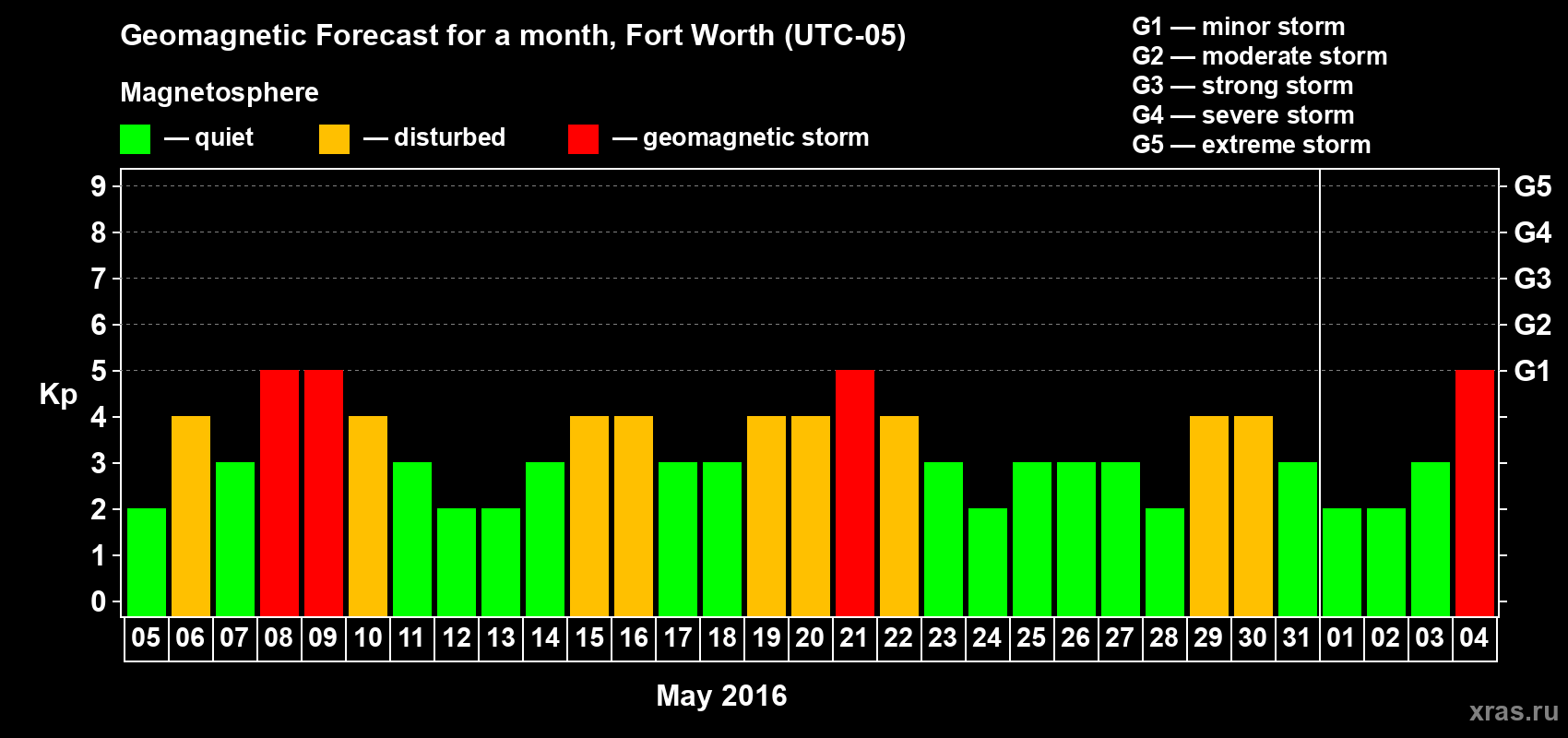Click the Kp value 9 on left axis

click(x=99, y=186)
